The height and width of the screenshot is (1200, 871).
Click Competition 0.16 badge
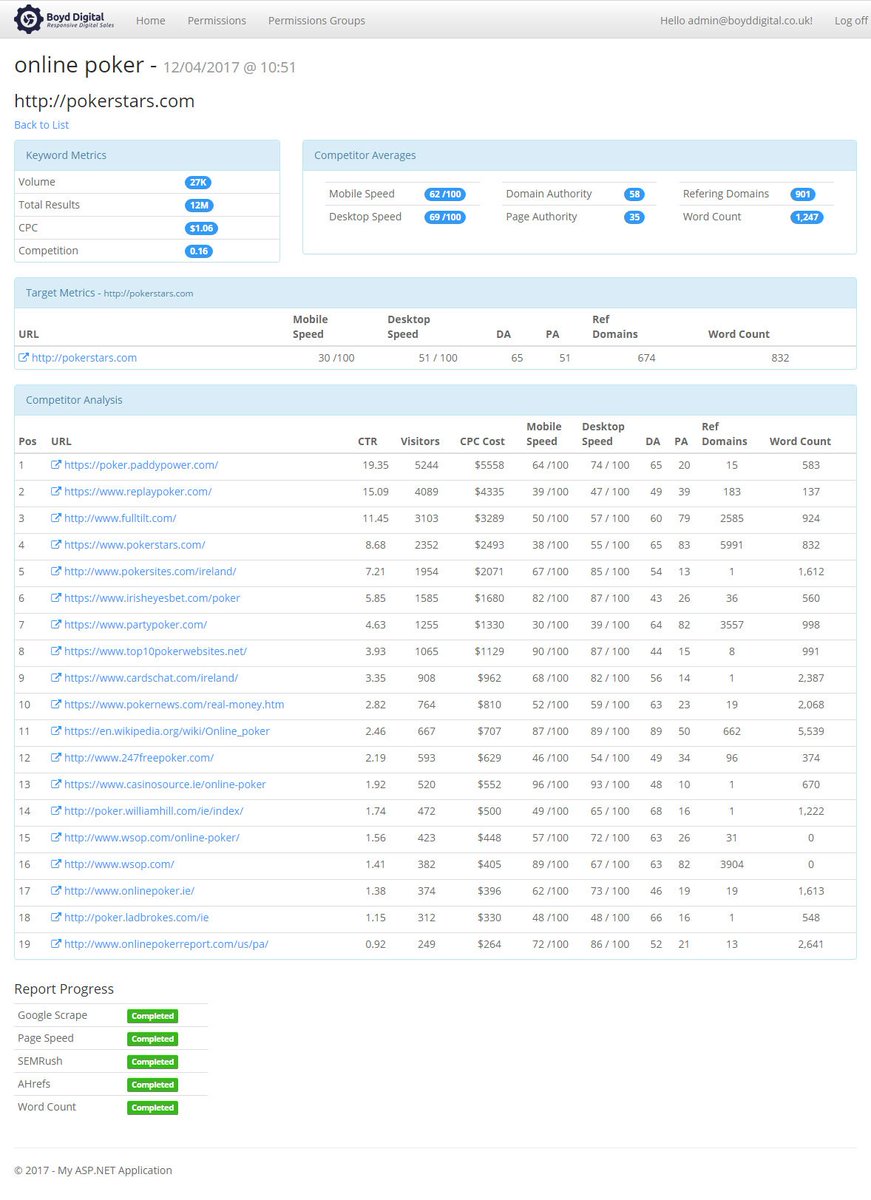(198, 251)
